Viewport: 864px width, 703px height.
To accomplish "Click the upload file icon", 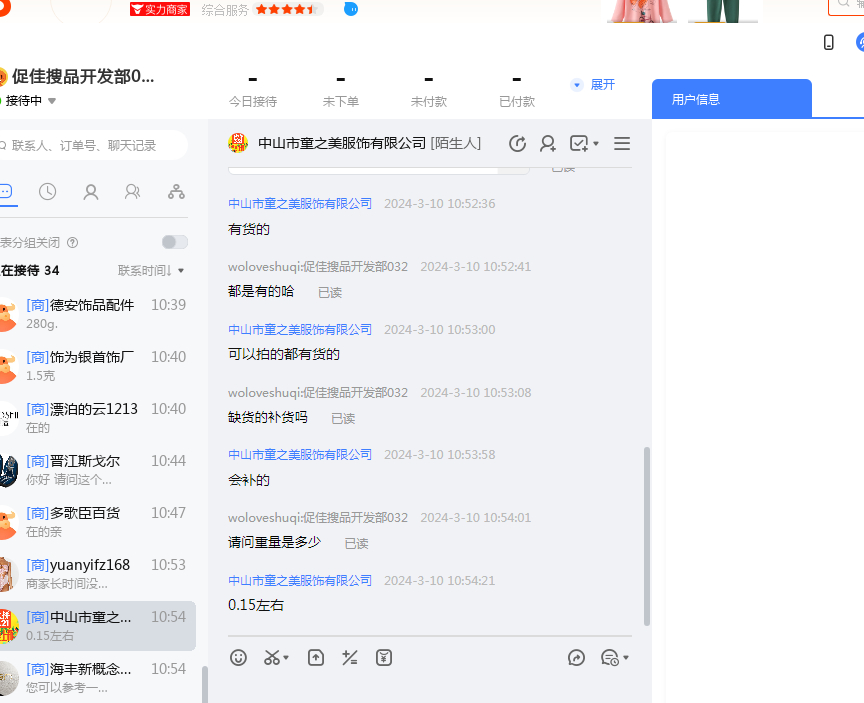I will pos(316,657).
